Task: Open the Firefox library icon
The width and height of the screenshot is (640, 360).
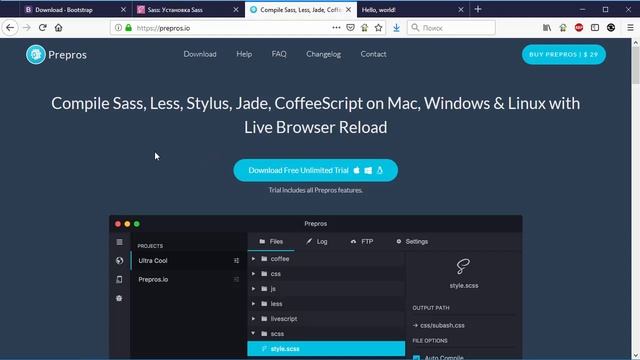Action: click(547, 28)
